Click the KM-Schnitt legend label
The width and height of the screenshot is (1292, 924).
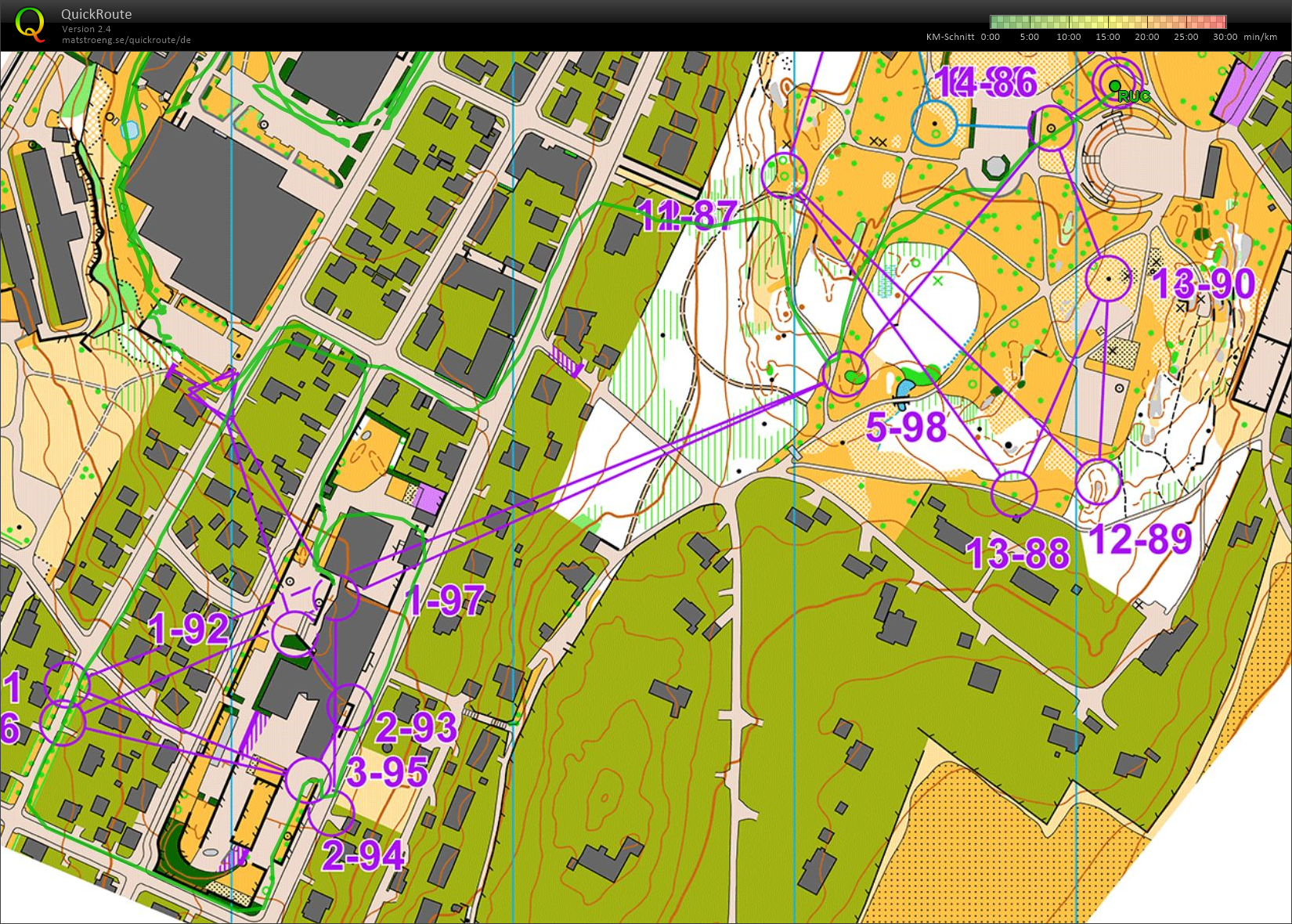(x=950, y=37)
